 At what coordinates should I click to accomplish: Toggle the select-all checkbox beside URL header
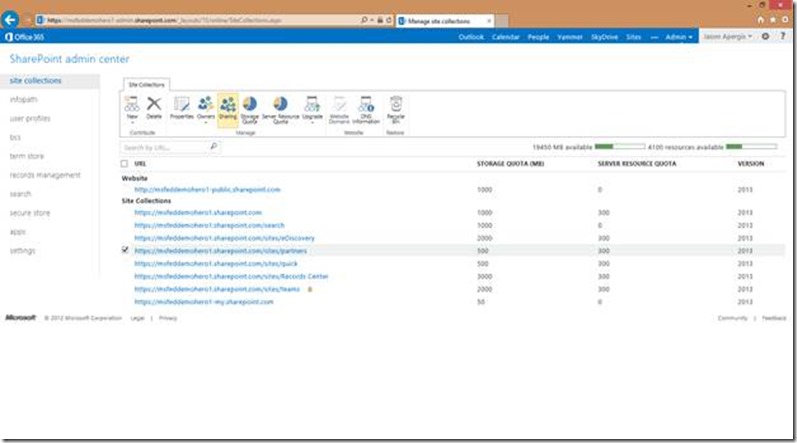(124, 164)
